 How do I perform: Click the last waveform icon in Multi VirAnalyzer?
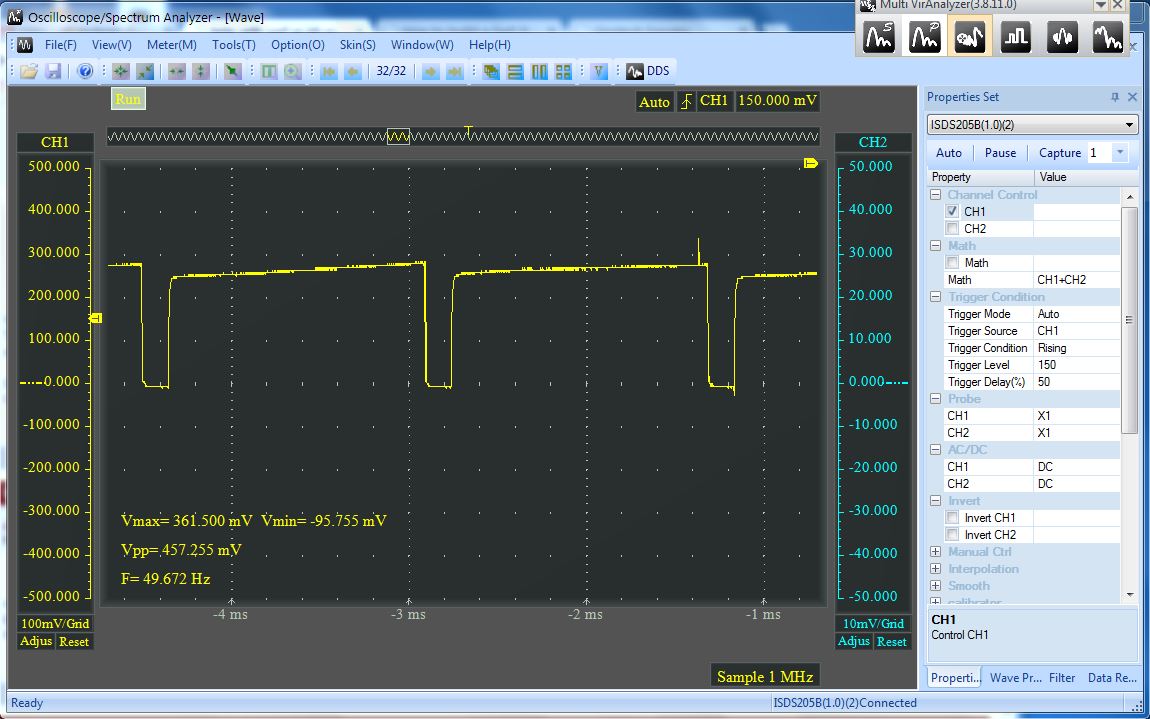tap(1107, 35)
